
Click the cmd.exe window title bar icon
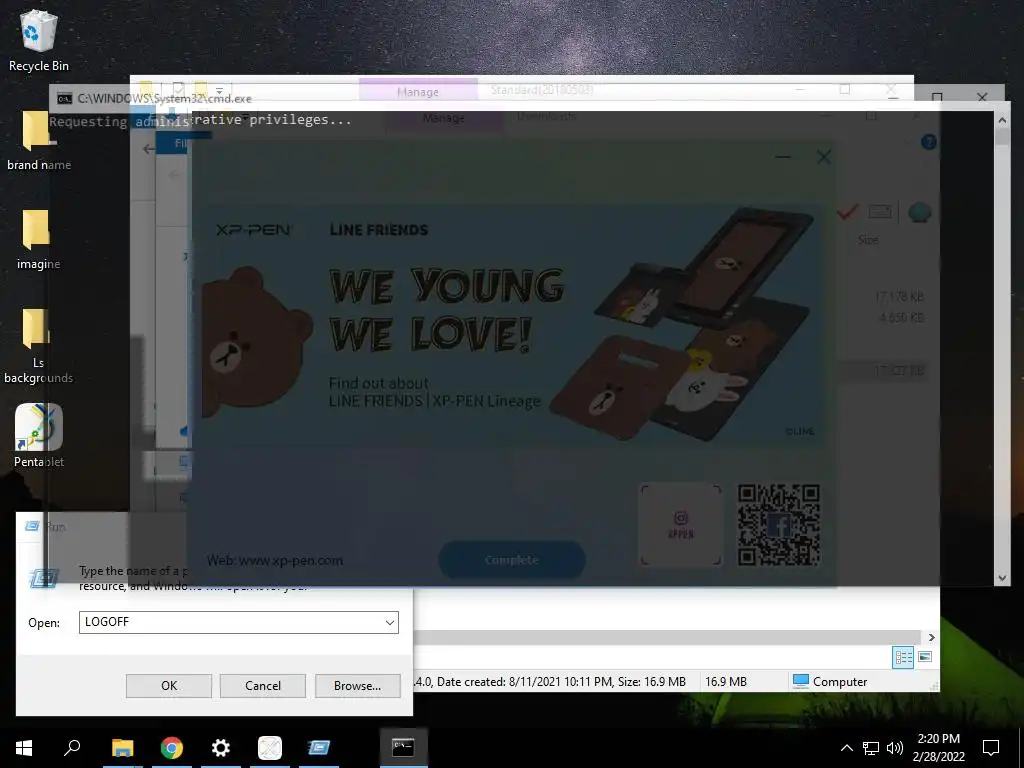[x=64, y=99]
